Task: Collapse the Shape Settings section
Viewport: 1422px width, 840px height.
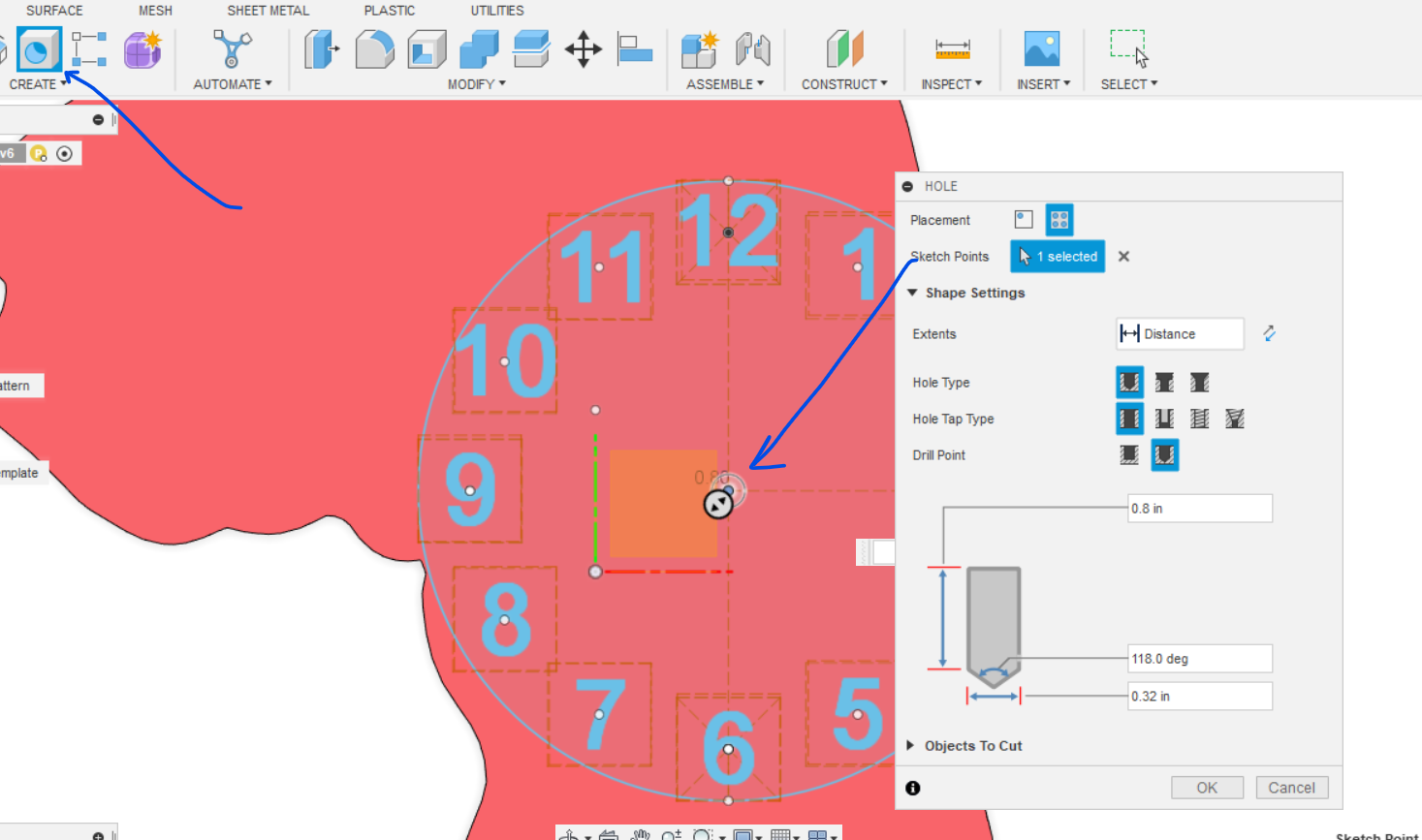Action: tap(912, 293)
